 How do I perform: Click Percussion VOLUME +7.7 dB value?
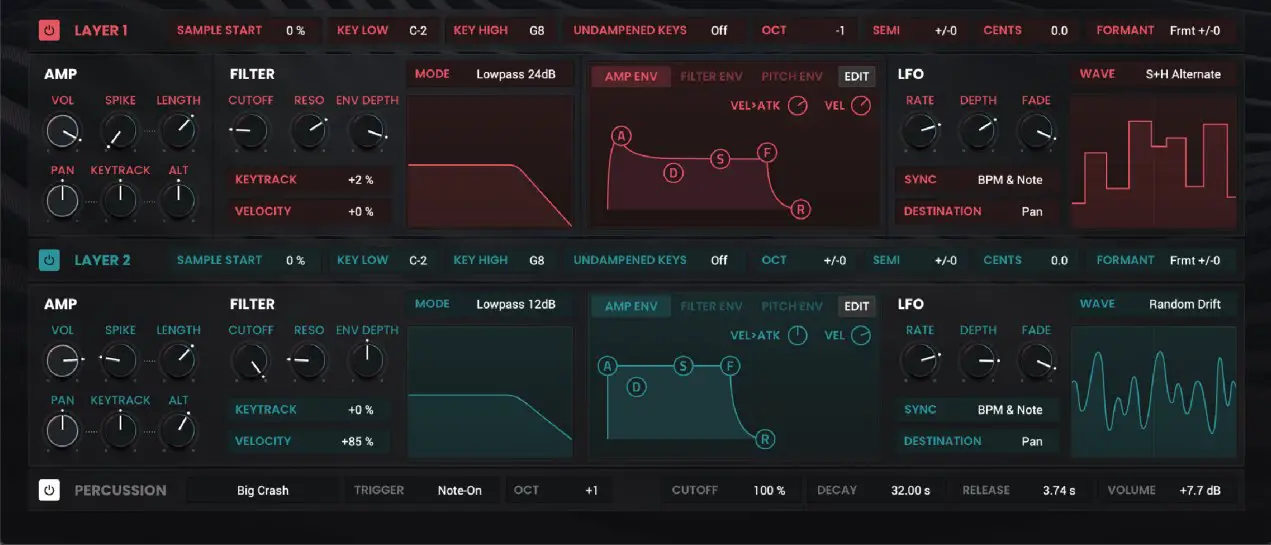[x=1199, y=490]
